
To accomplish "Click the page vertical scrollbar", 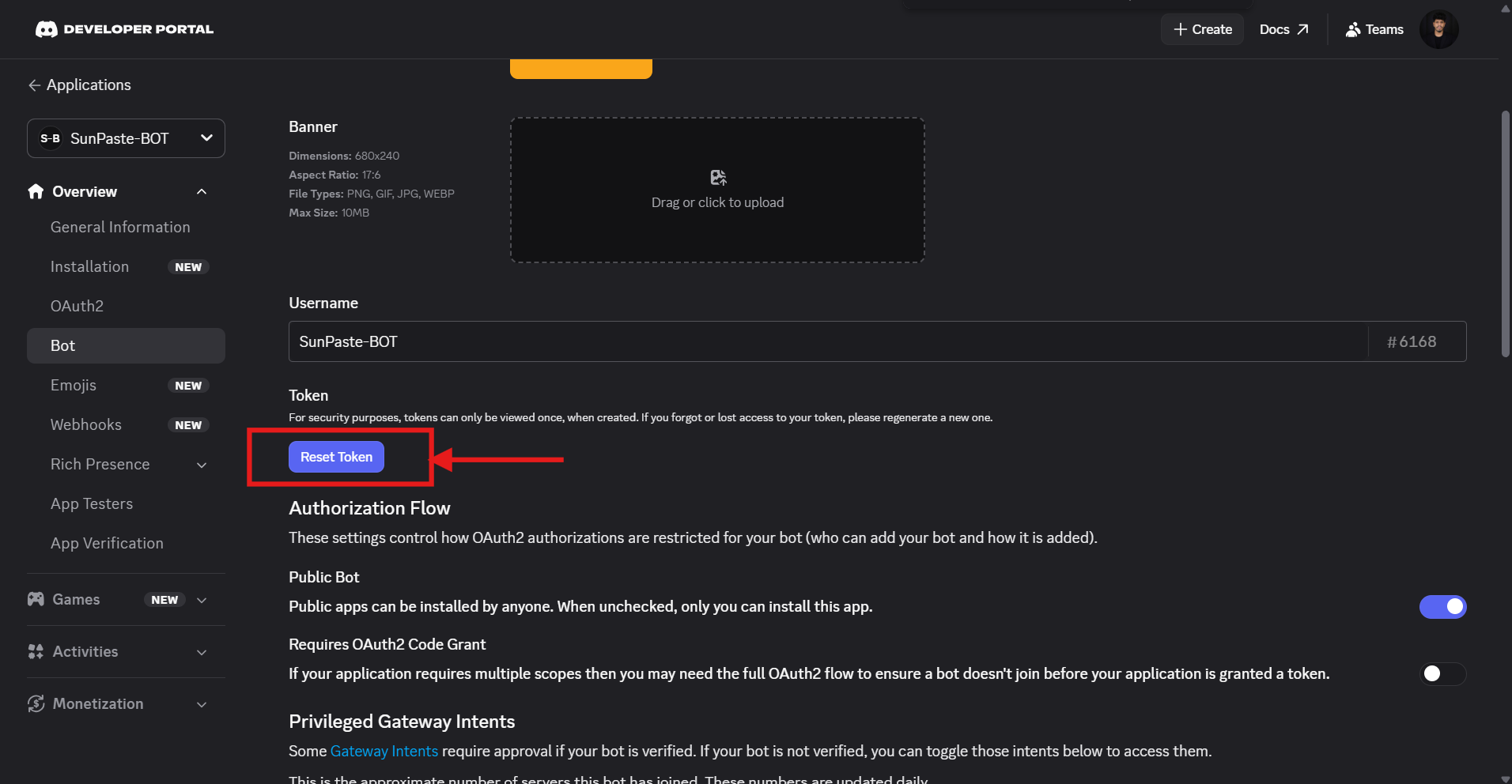I will click(x=1506, y=234).
